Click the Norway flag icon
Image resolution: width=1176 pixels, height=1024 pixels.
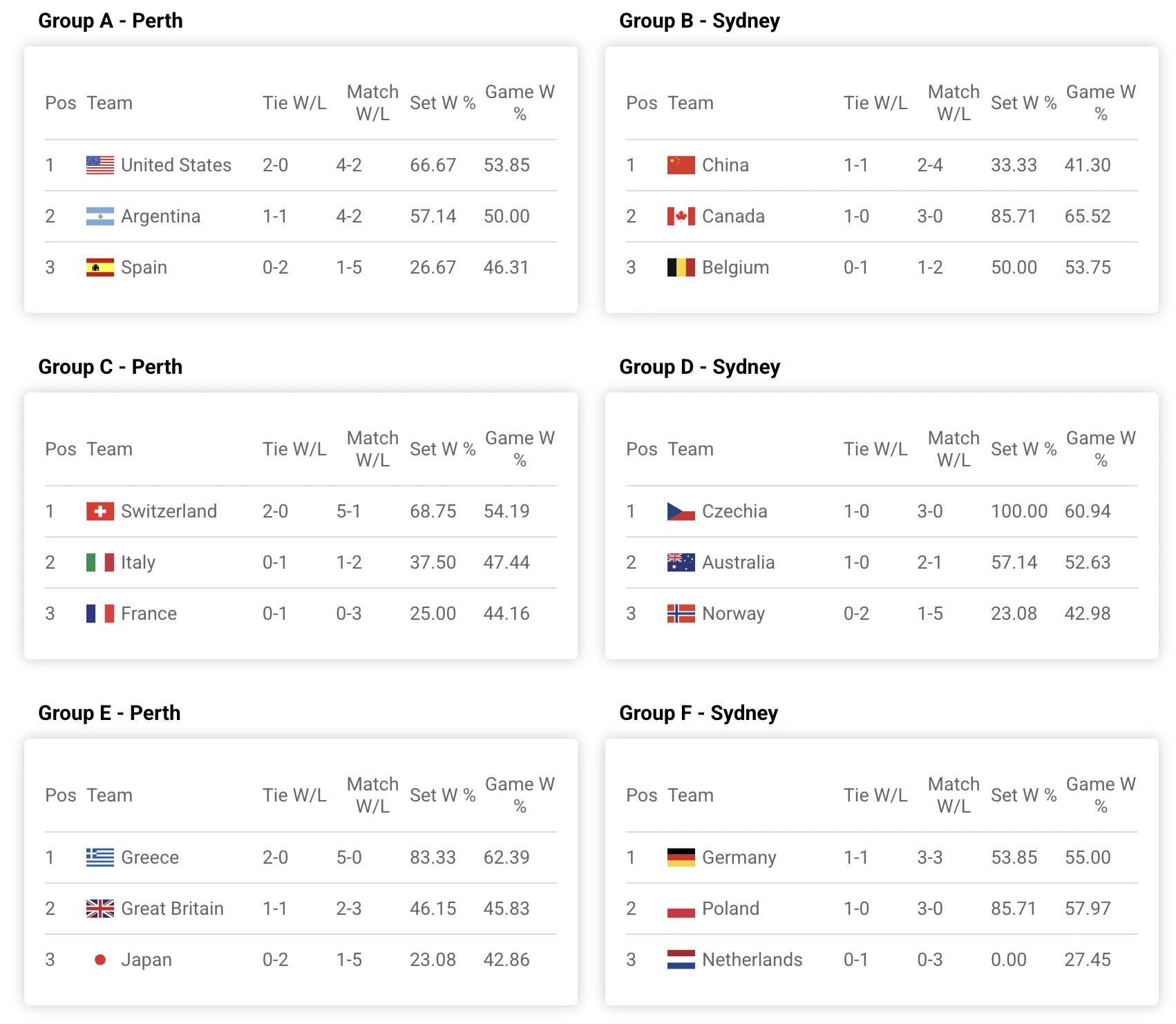click(681, 614)
